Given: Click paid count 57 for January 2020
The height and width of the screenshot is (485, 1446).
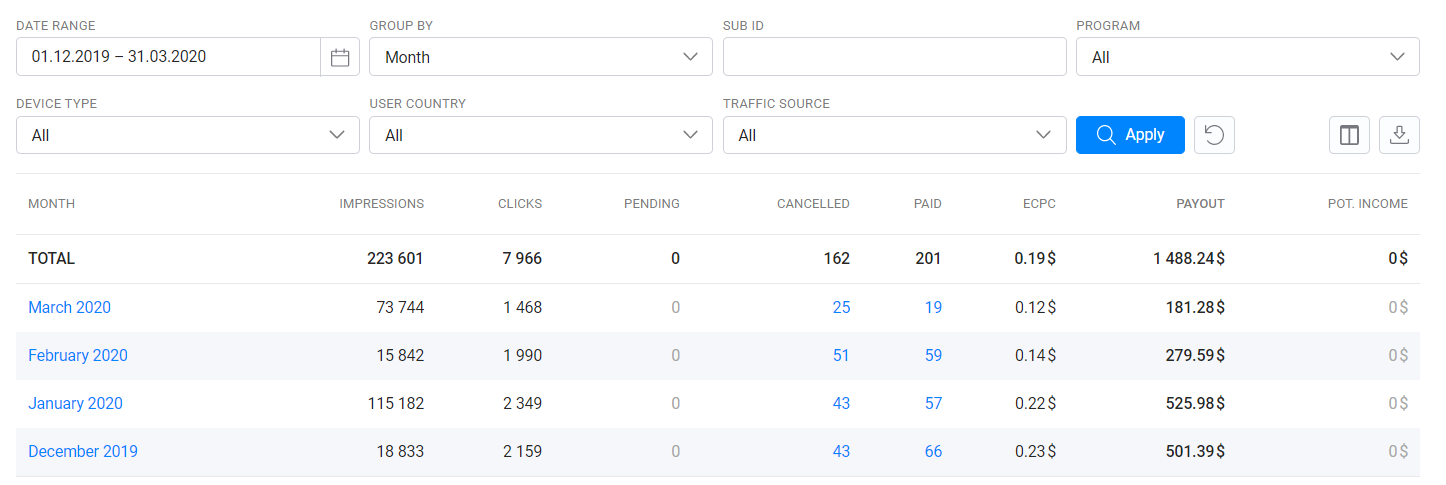Looking at the screenshot, I should (933, 404).
